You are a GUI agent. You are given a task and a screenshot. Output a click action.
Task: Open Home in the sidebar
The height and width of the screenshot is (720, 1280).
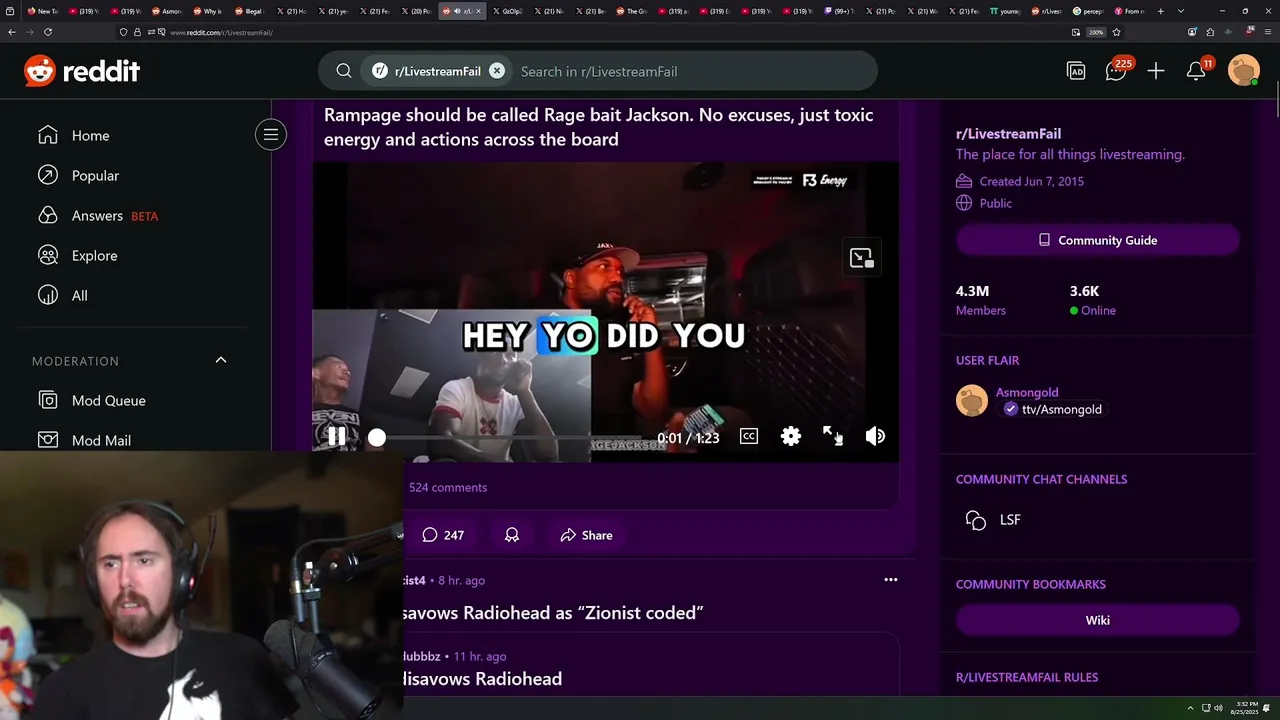pyautogui.click(x=90, y=135)
